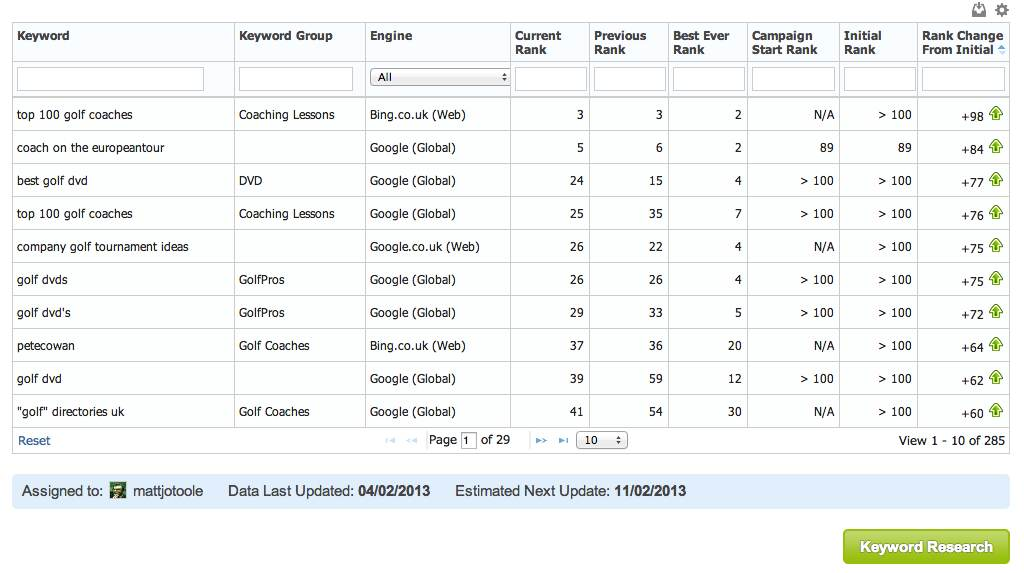This screenshot has width=1024, height=573.
Task: Click the '+98' rank change value
Action: (x=972, y=116)
